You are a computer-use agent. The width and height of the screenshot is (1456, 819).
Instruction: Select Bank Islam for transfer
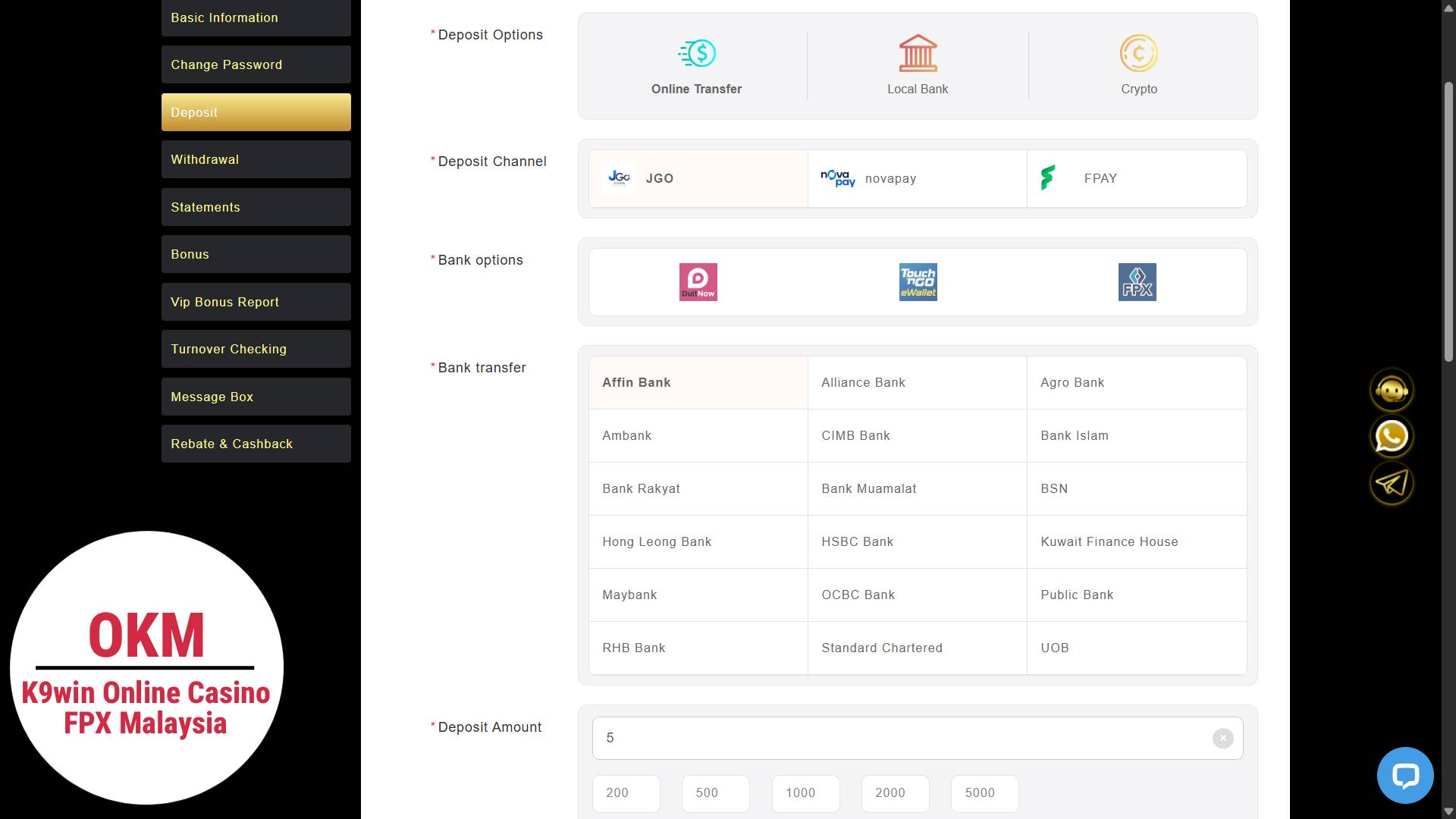(1137, 436)
